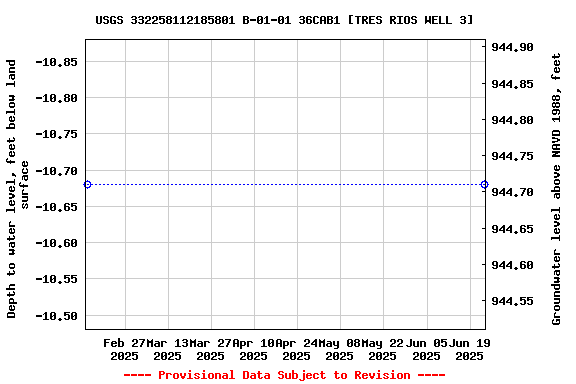This screenshot has height=384, width=576.
Task: Select the -10.80 left axis label
Action: click(57, 98)
